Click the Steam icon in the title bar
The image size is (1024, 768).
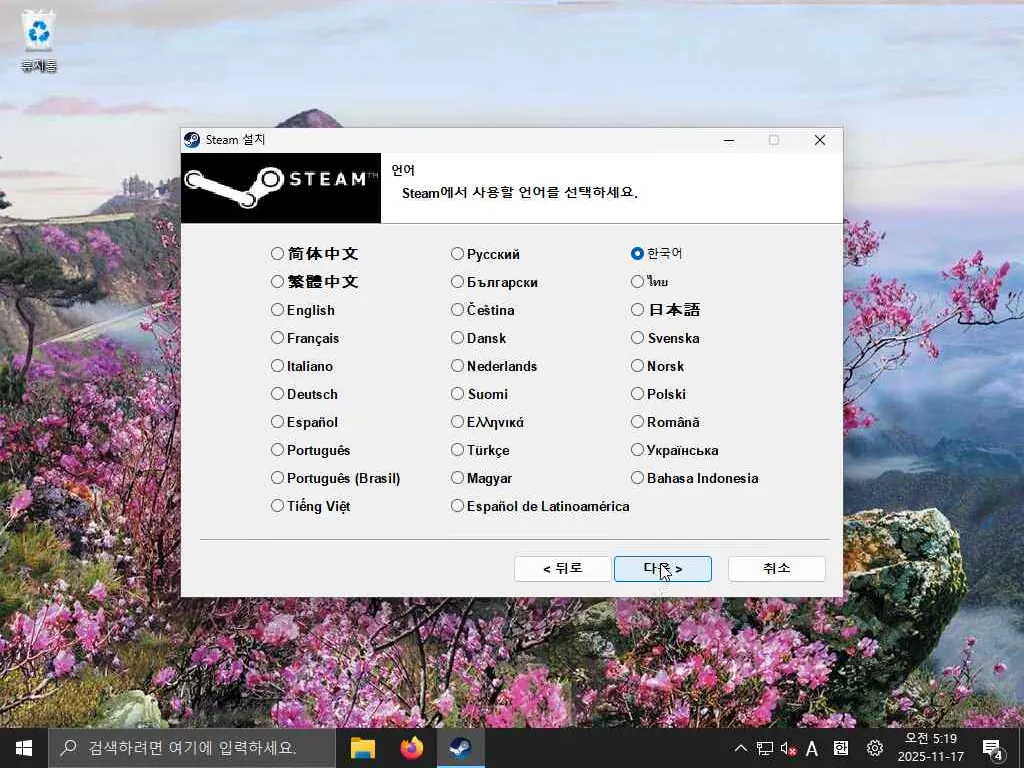[x=192, y=140]
